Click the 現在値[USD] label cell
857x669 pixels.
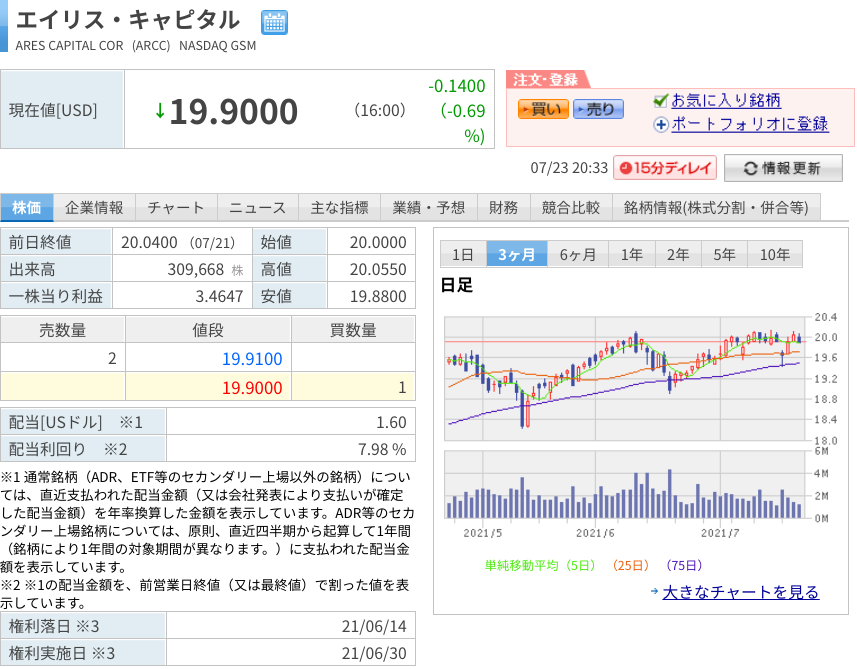pos(62,109)
